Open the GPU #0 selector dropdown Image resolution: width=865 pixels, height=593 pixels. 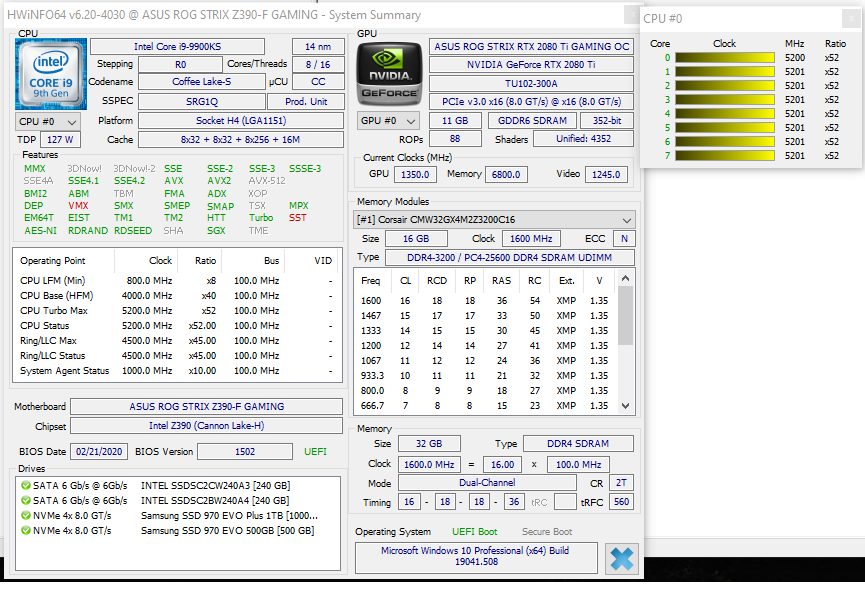coord(388,120)
